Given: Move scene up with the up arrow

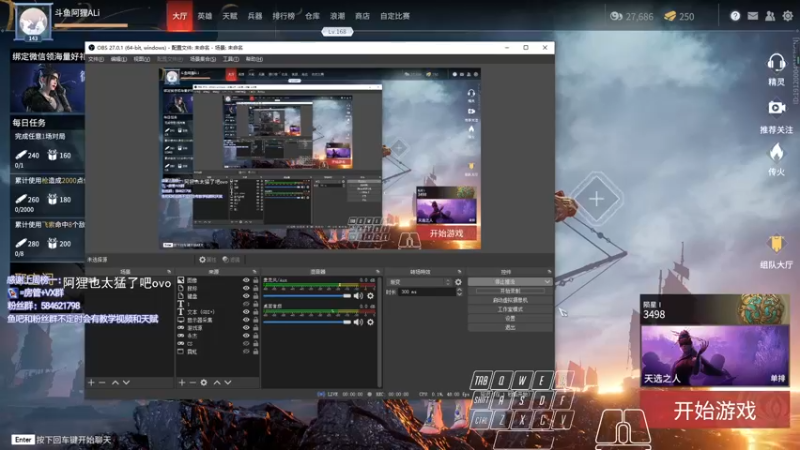Looking at the screenshot, I should (115, 382).
